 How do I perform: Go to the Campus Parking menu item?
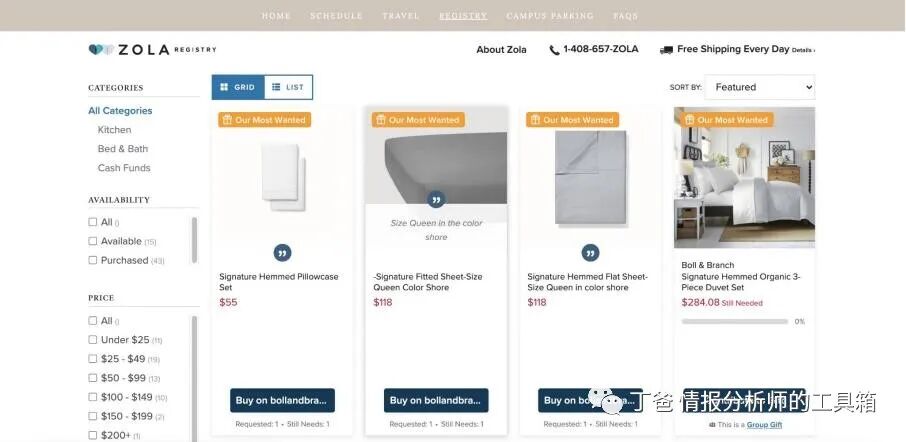550,16
